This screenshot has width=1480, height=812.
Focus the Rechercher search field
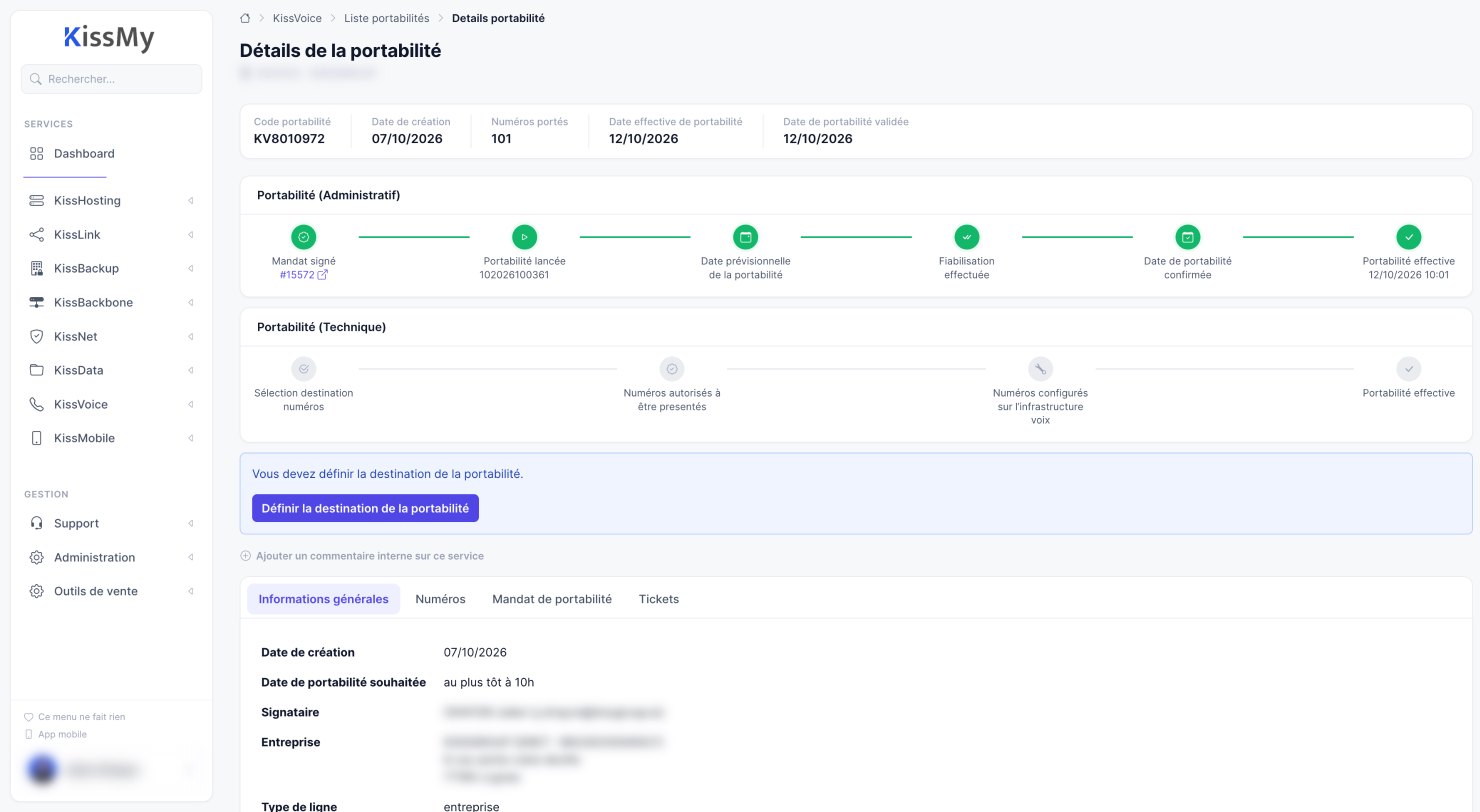coord(111,79)
